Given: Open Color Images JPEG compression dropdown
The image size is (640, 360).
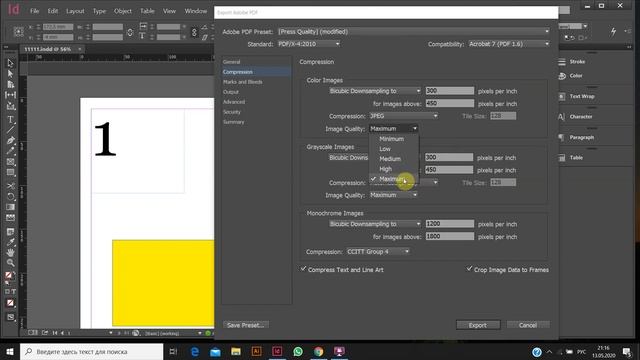Looking at the screenshot, I should click(x=404, y=116).
